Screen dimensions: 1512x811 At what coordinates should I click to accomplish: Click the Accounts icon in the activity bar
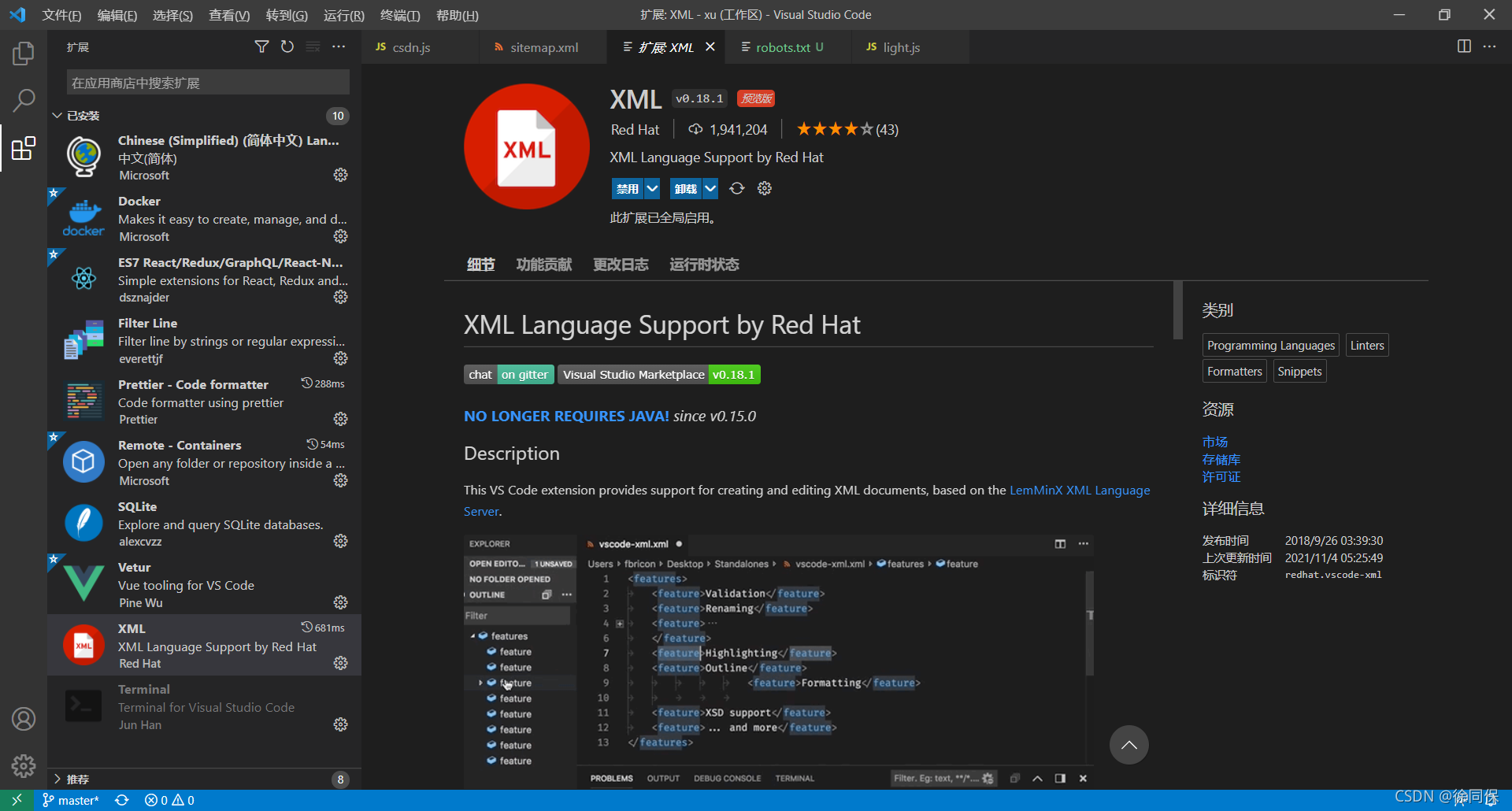click(23, 718)
